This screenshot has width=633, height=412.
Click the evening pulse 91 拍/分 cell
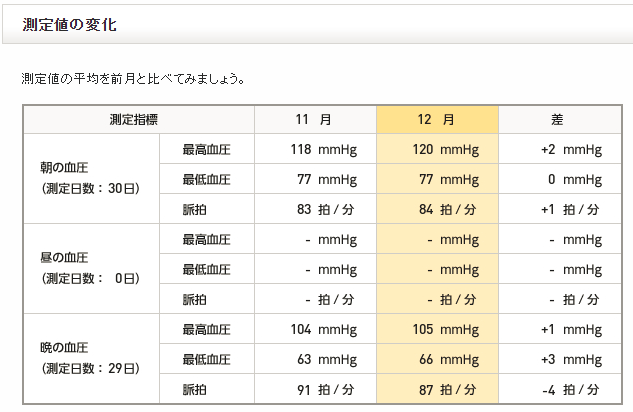pyautogui.click(x=315, y=389)
